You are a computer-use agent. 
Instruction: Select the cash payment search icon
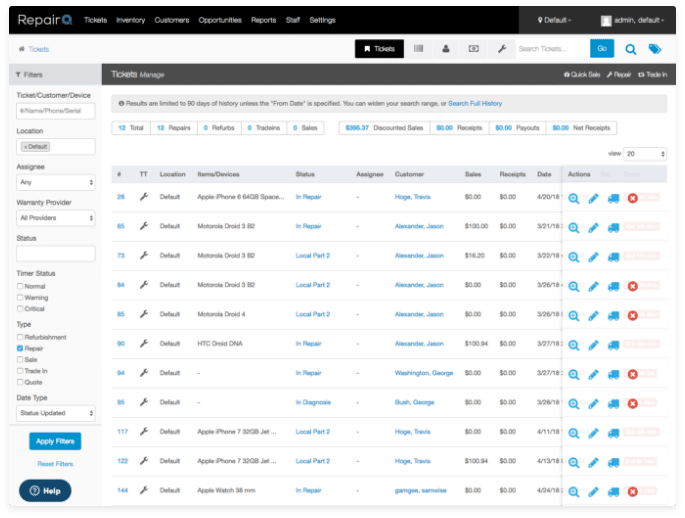tap(473, 48)
